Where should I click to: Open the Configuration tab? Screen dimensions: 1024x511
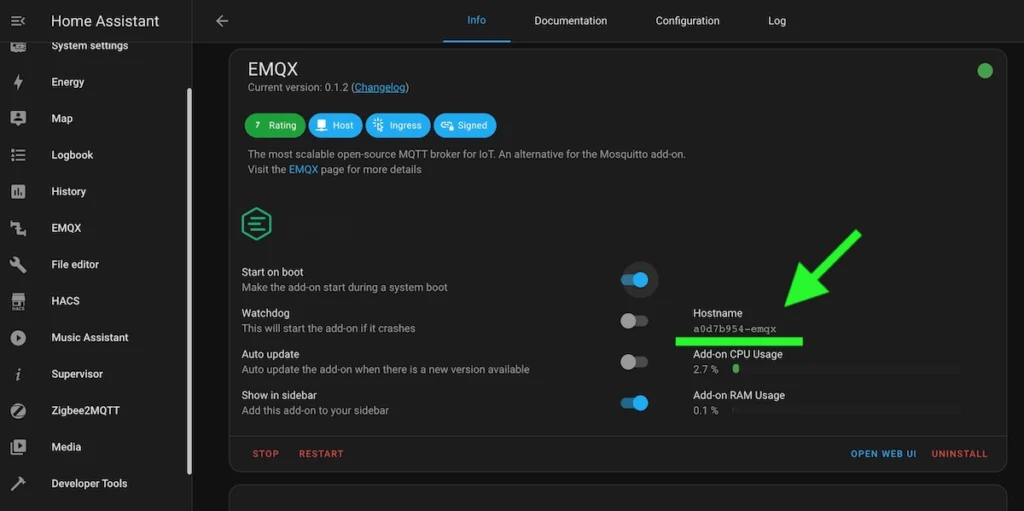pyautogui.click(x=687, y=21)
